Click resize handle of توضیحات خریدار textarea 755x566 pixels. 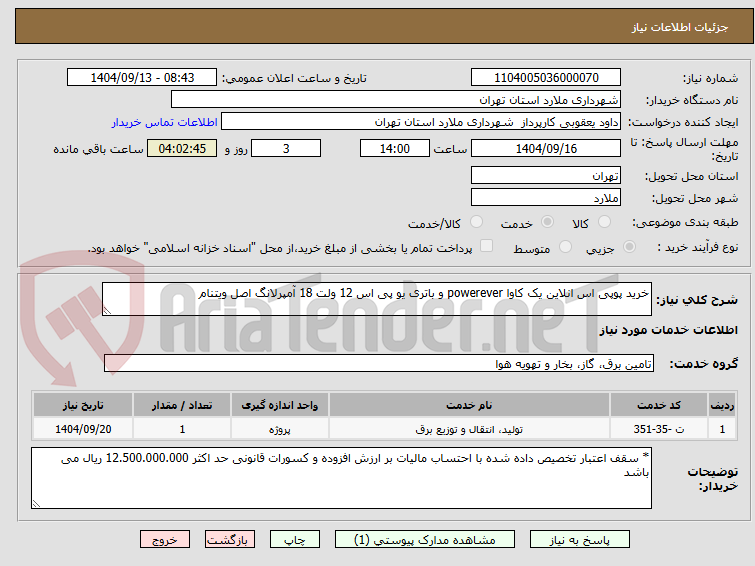[37, 503]
